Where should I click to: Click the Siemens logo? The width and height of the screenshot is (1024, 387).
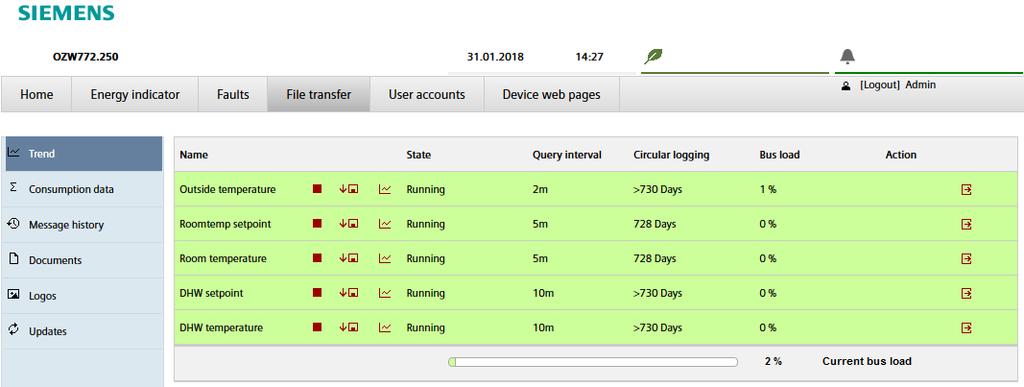click(x=66, y=12)
